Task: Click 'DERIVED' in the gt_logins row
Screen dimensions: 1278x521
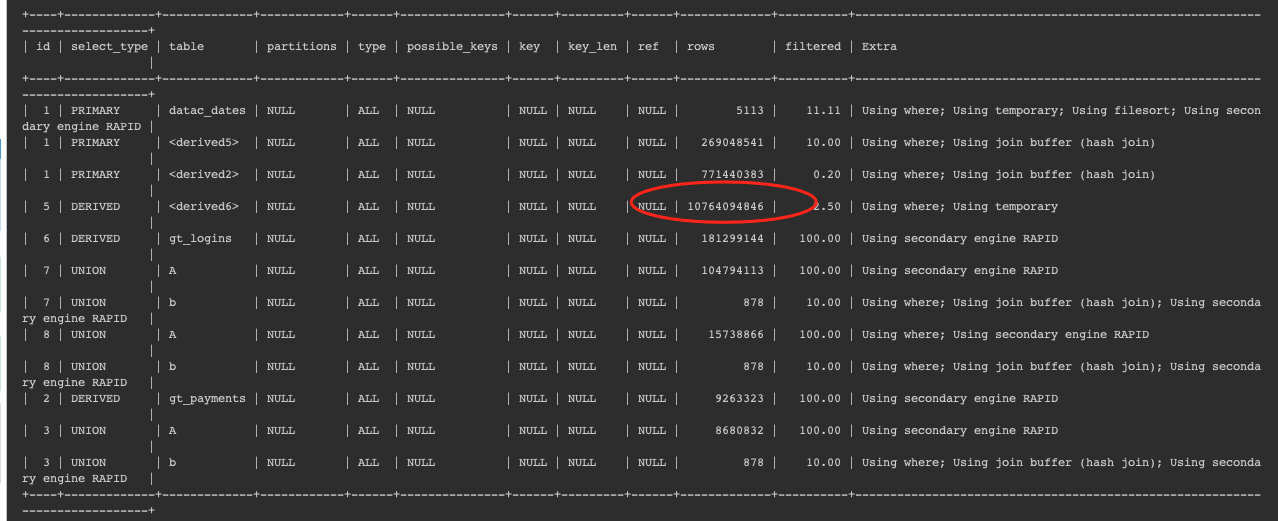Action: click(x=95, y=239)
